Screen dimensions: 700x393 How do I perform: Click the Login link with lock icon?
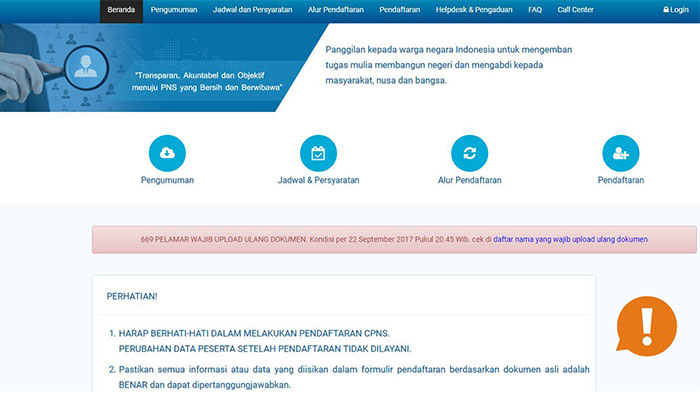coord(675,10)
